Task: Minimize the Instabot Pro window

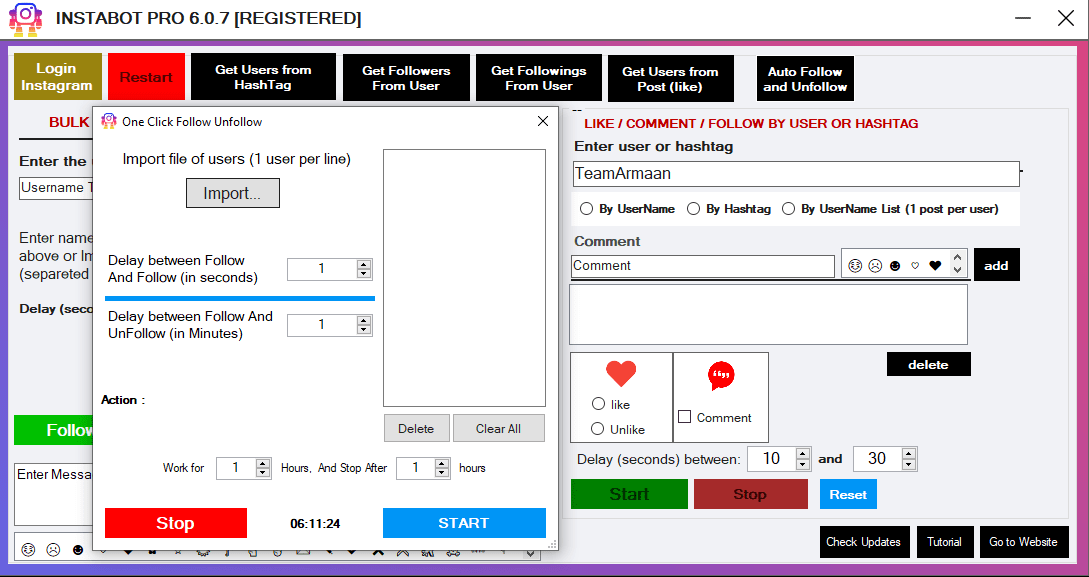Action: point(1021,19)
